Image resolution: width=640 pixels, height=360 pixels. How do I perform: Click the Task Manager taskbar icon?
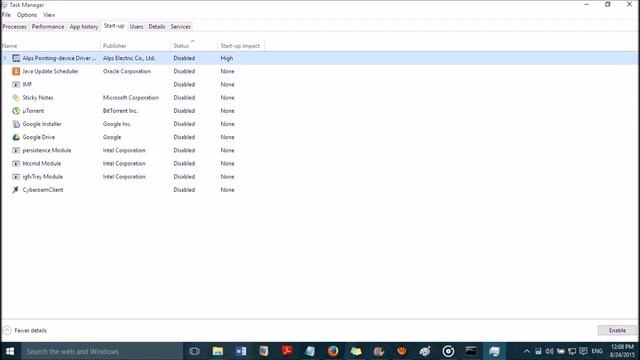coord(494,351)
